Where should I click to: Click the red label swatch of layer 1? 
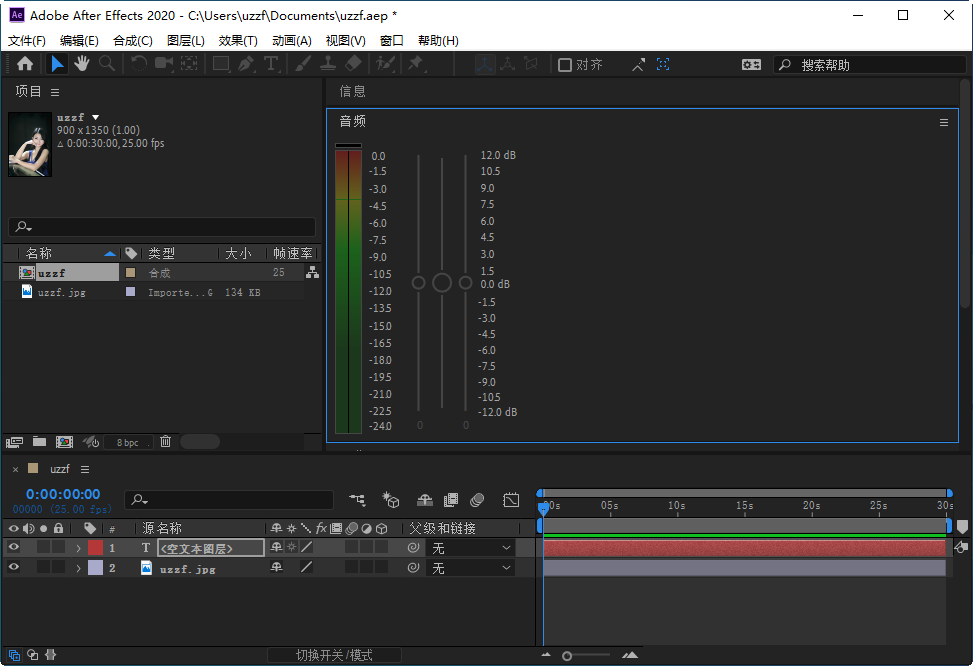tap(96, 547)
